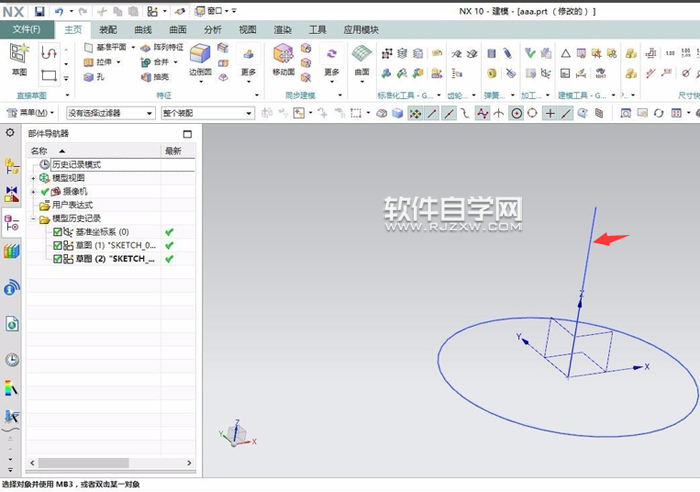This screenshot has width=700, height=492.
Task: Open the Edge Blend (边倒圆) tool
Action: point(199,57)
